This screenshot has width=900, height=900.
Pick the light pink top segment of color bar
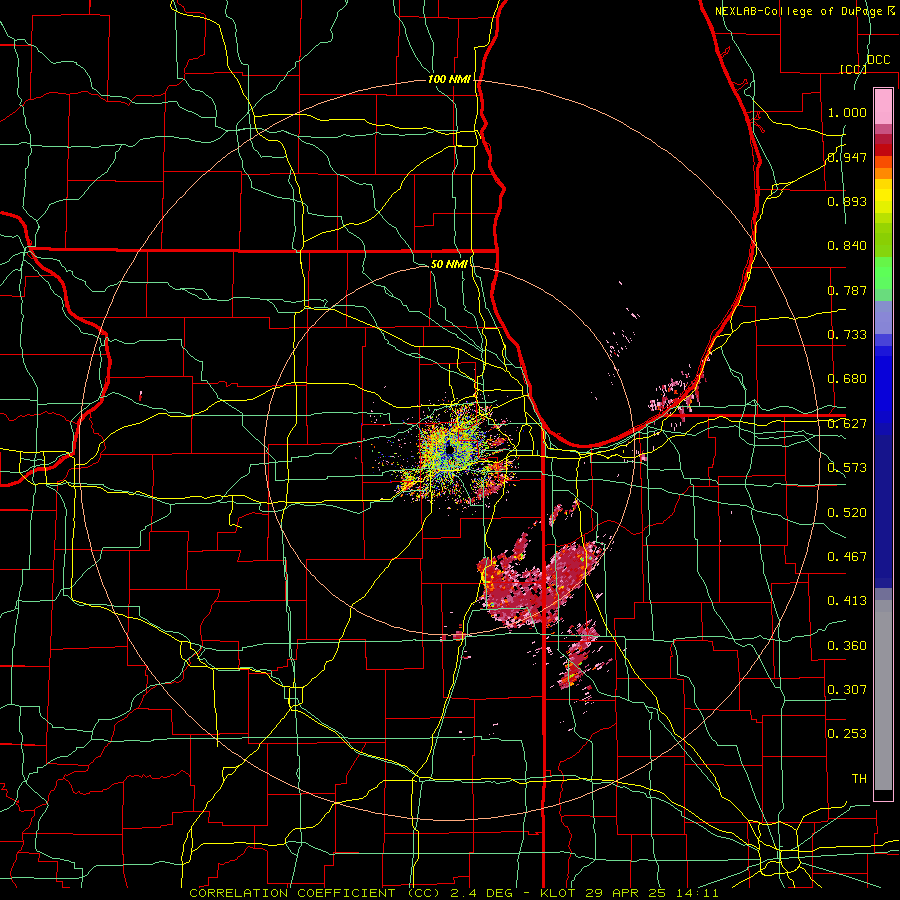pos(883,106)
